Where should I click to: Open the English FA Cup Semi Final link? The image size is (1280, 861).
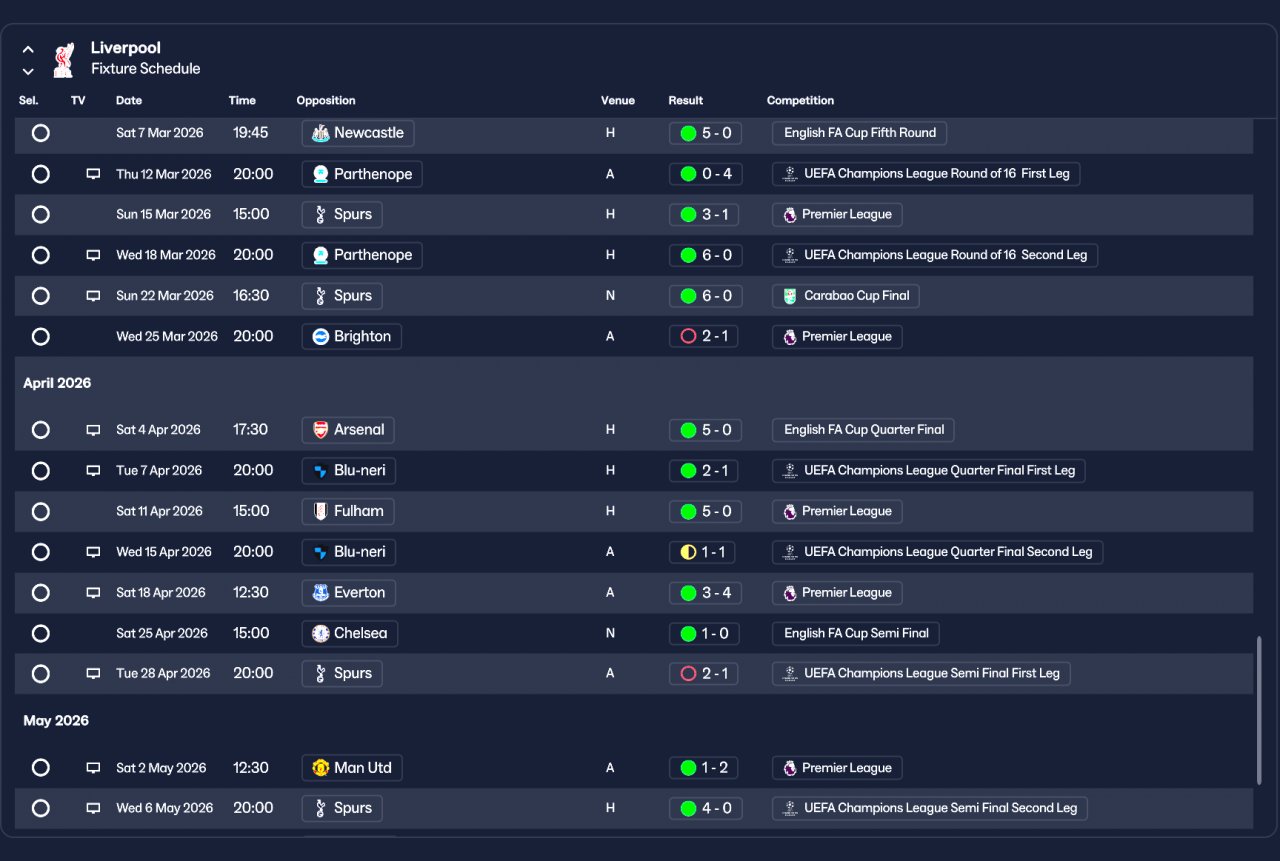(856, 633)
